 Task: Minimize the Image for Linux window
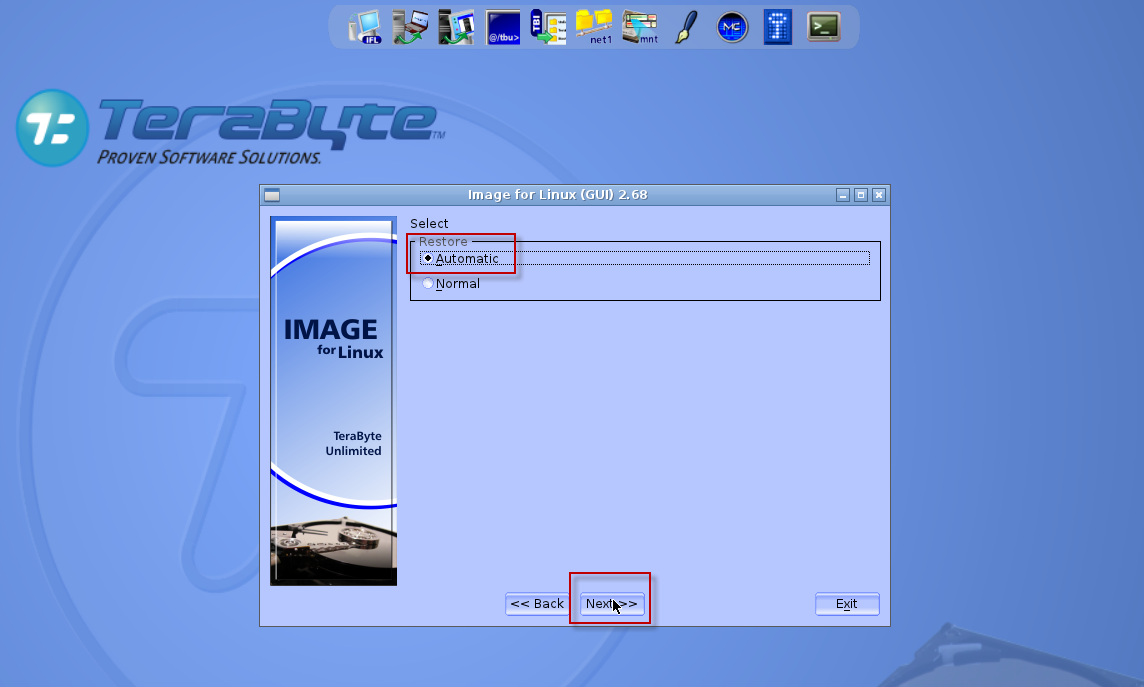tap(843, 195)
